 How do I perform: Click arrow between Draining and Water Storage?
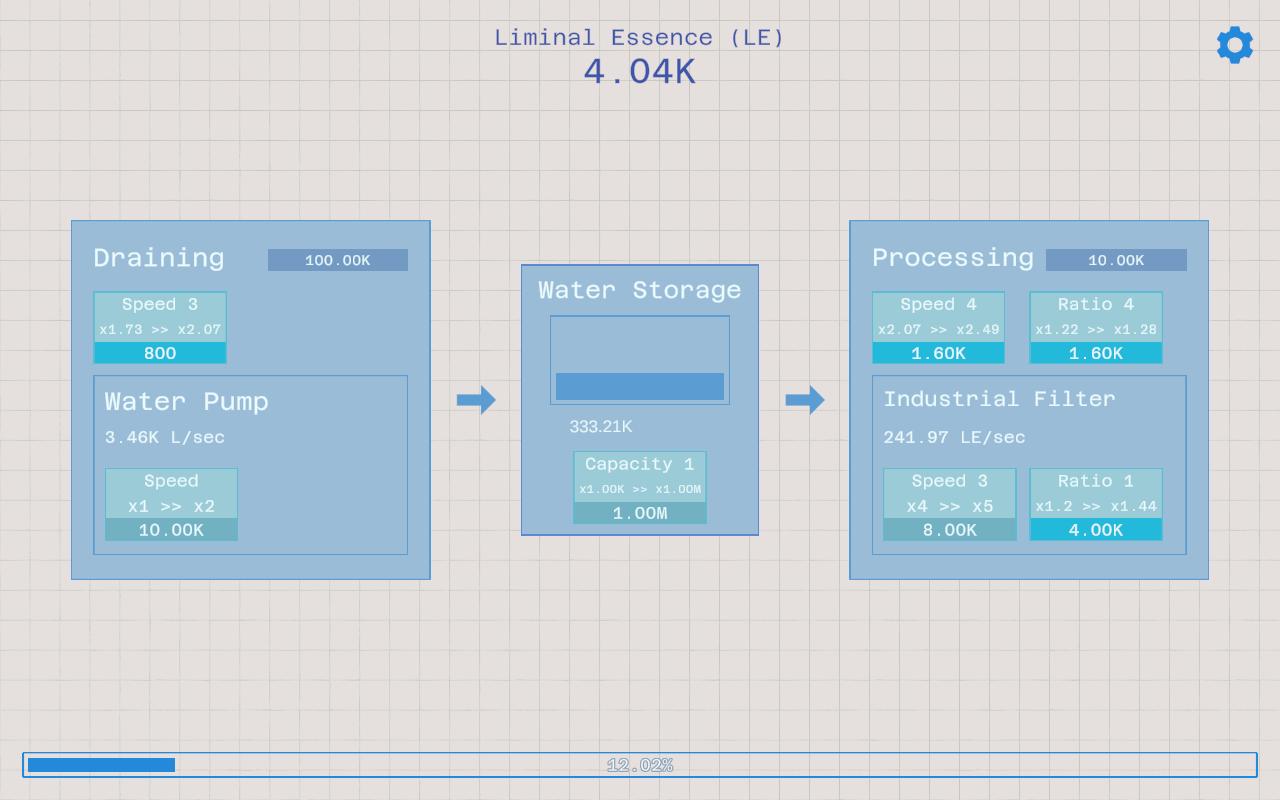pyautogui.click(x=476, y=400)
